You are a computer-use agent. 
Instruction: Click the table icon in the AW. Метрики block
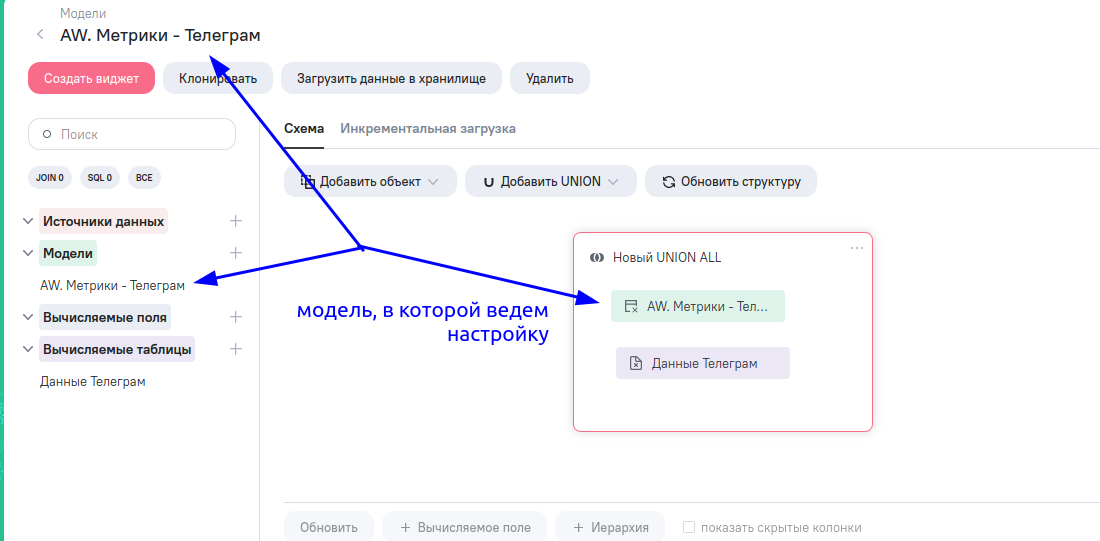(631, 306)
